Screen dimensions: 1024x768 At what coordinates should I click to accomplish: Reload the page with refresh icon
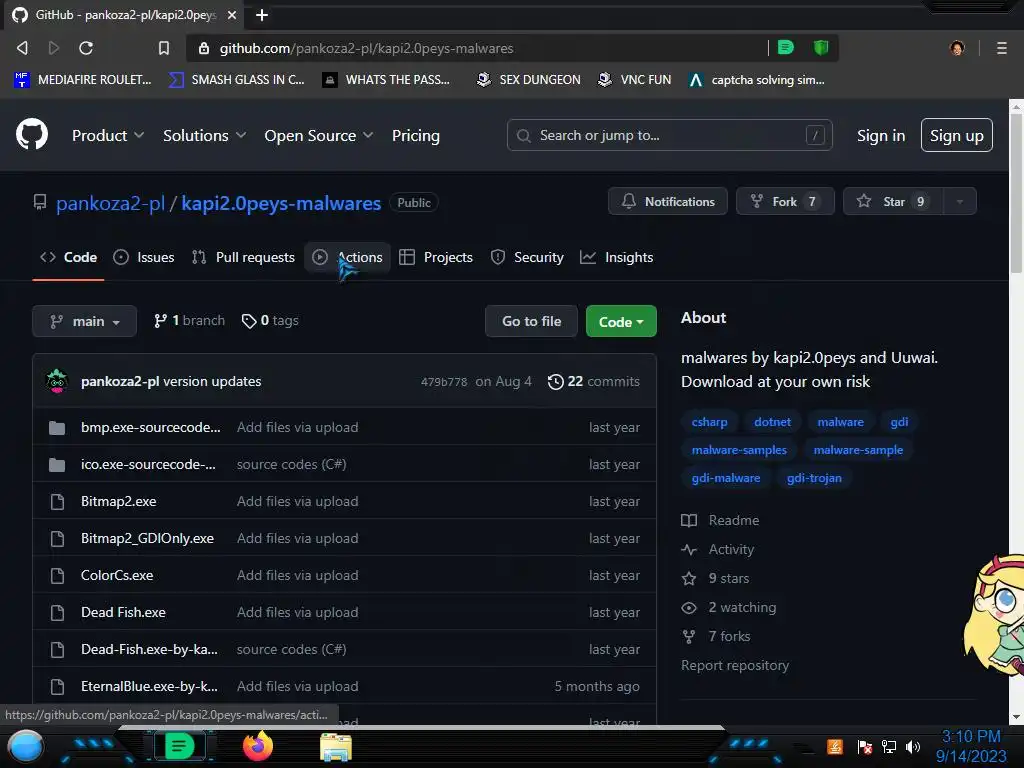86,48
